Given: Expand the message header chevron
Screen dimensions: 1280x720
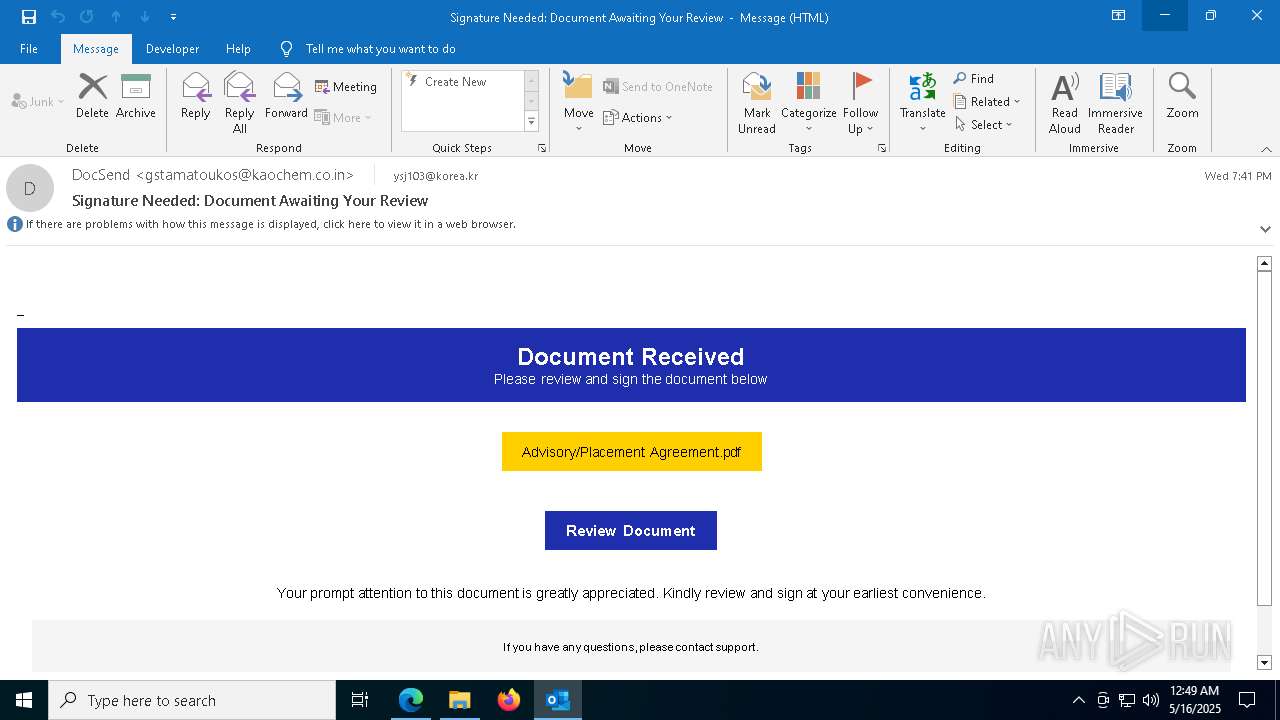Looking at the screenshot, I should coord(1265,229).
